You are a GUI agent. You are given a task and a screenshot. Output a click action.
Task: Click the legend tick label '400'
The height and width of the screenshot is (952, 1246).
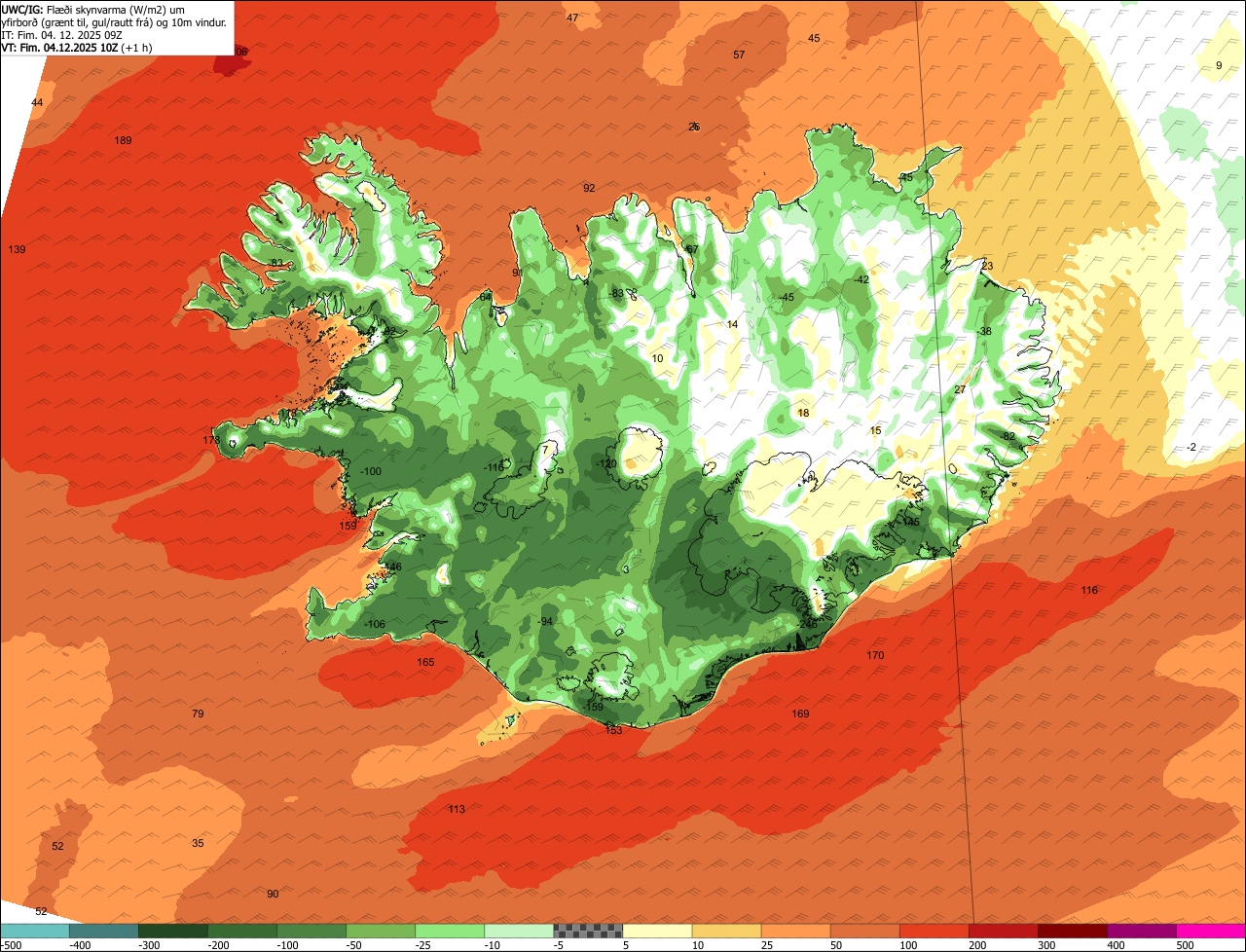pos(1117,945)
